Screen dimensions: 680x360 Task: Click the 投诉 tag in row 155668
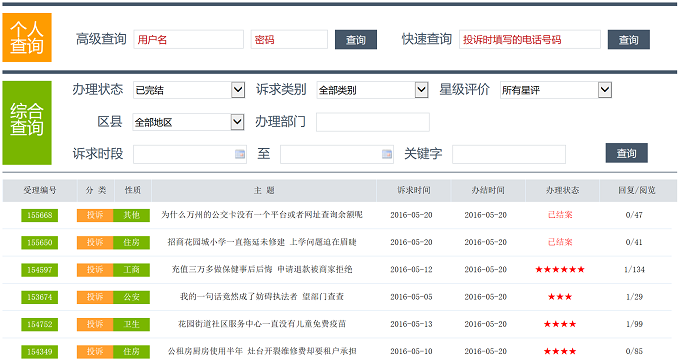(95, 215)
